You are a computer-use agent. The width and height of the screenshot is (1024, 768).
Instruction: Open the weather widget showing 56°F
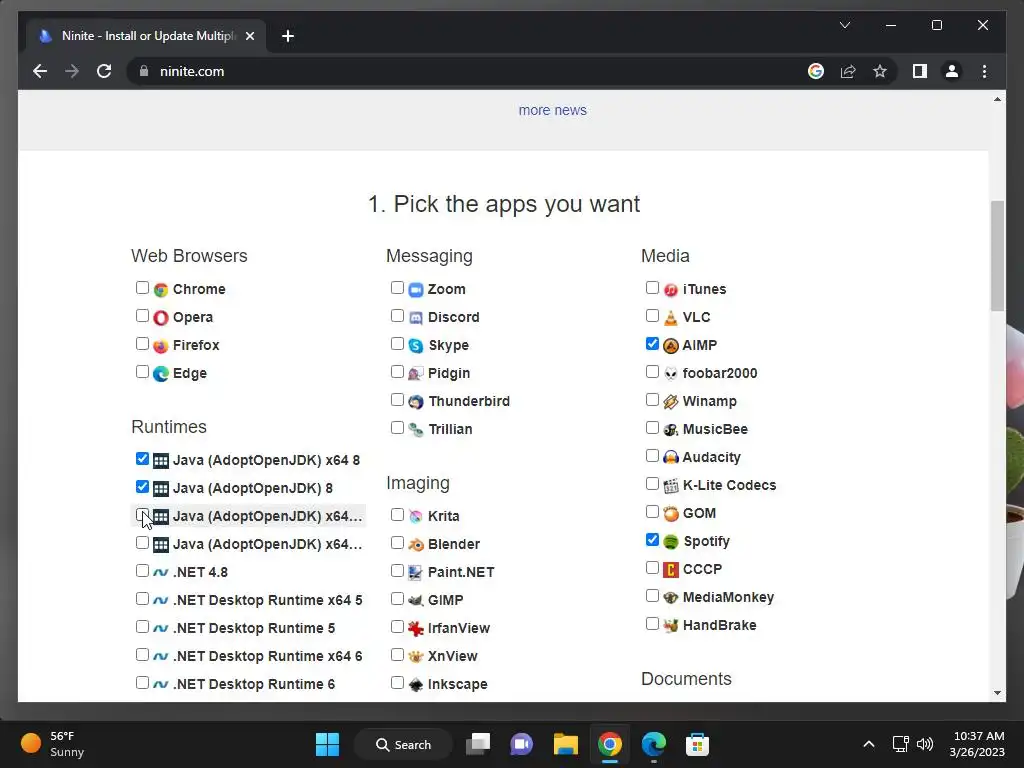53,744
